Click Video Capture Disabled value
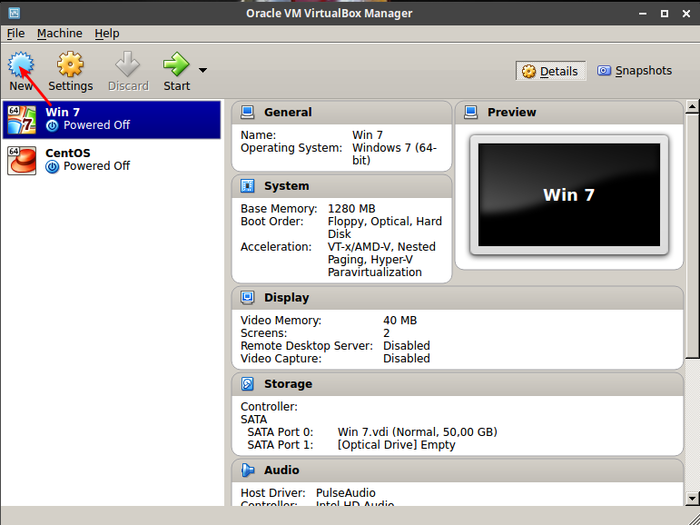This screenshot has height=525, width=700. point(406,358)
